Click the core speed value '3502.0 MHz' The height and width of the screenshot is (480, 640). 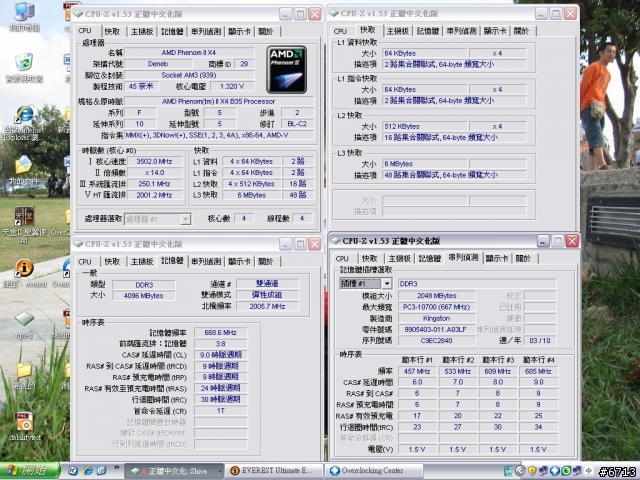(x=154, y=162)
